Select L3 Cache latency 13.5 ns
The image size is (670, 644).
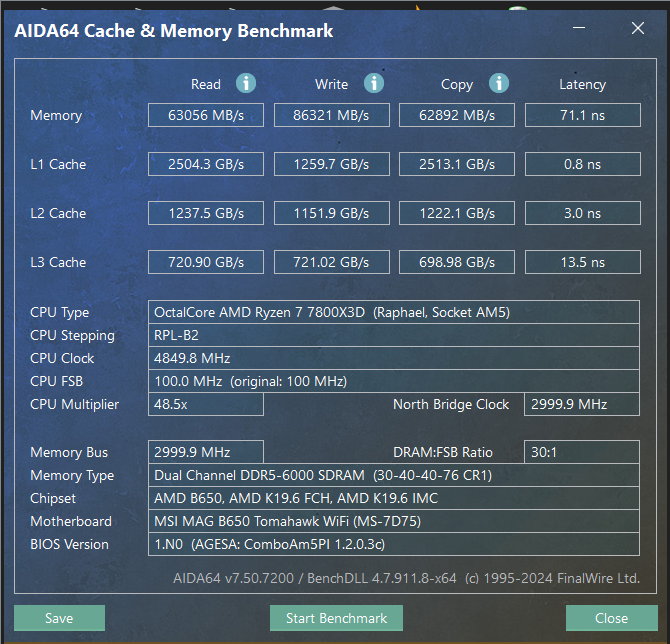coord(583,262)
